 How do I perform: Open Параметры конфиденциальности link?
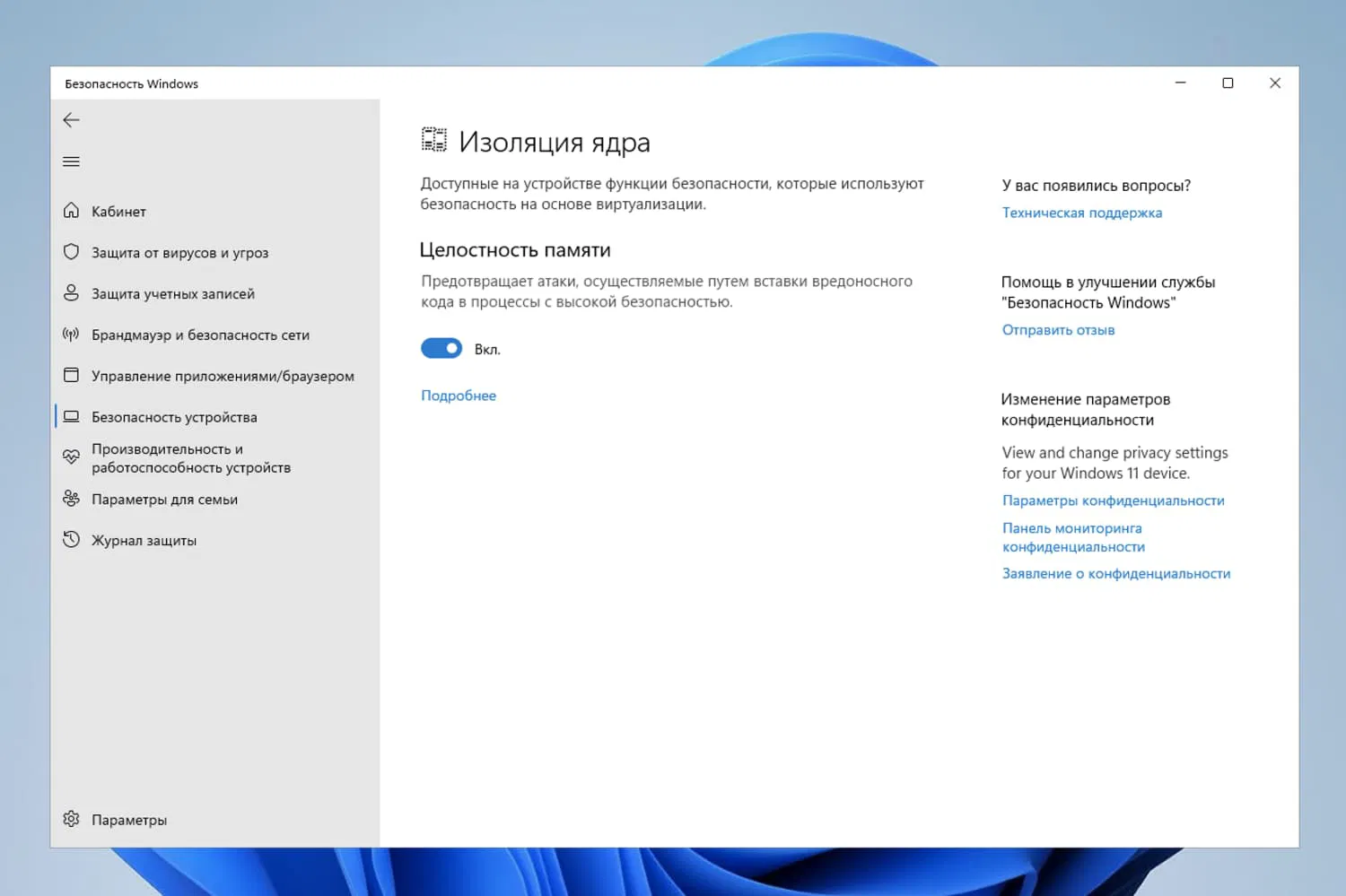click(x=1114, y=500)
